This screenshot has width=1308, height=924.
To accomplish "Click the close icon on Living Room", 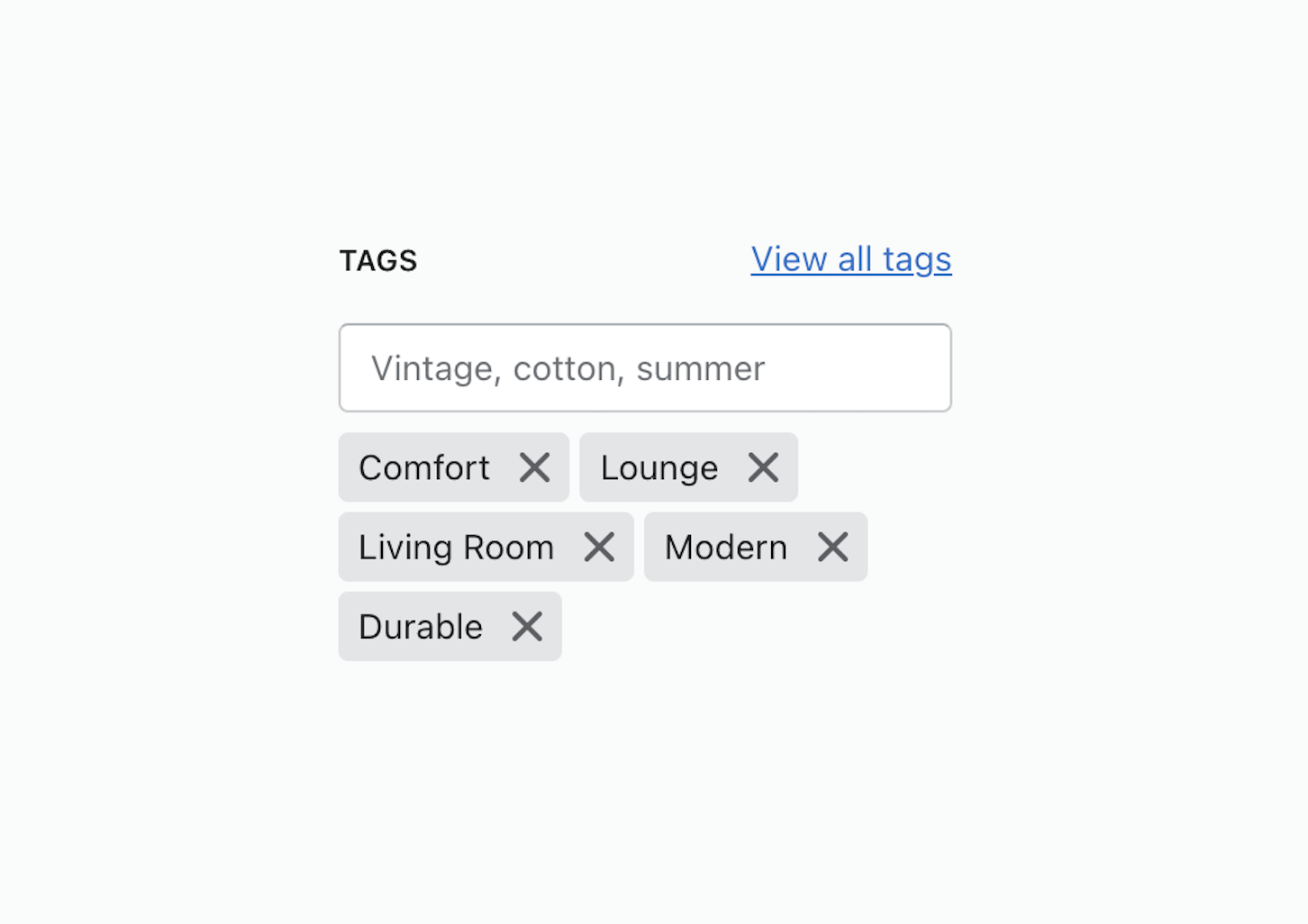I will tap(600, 547).
